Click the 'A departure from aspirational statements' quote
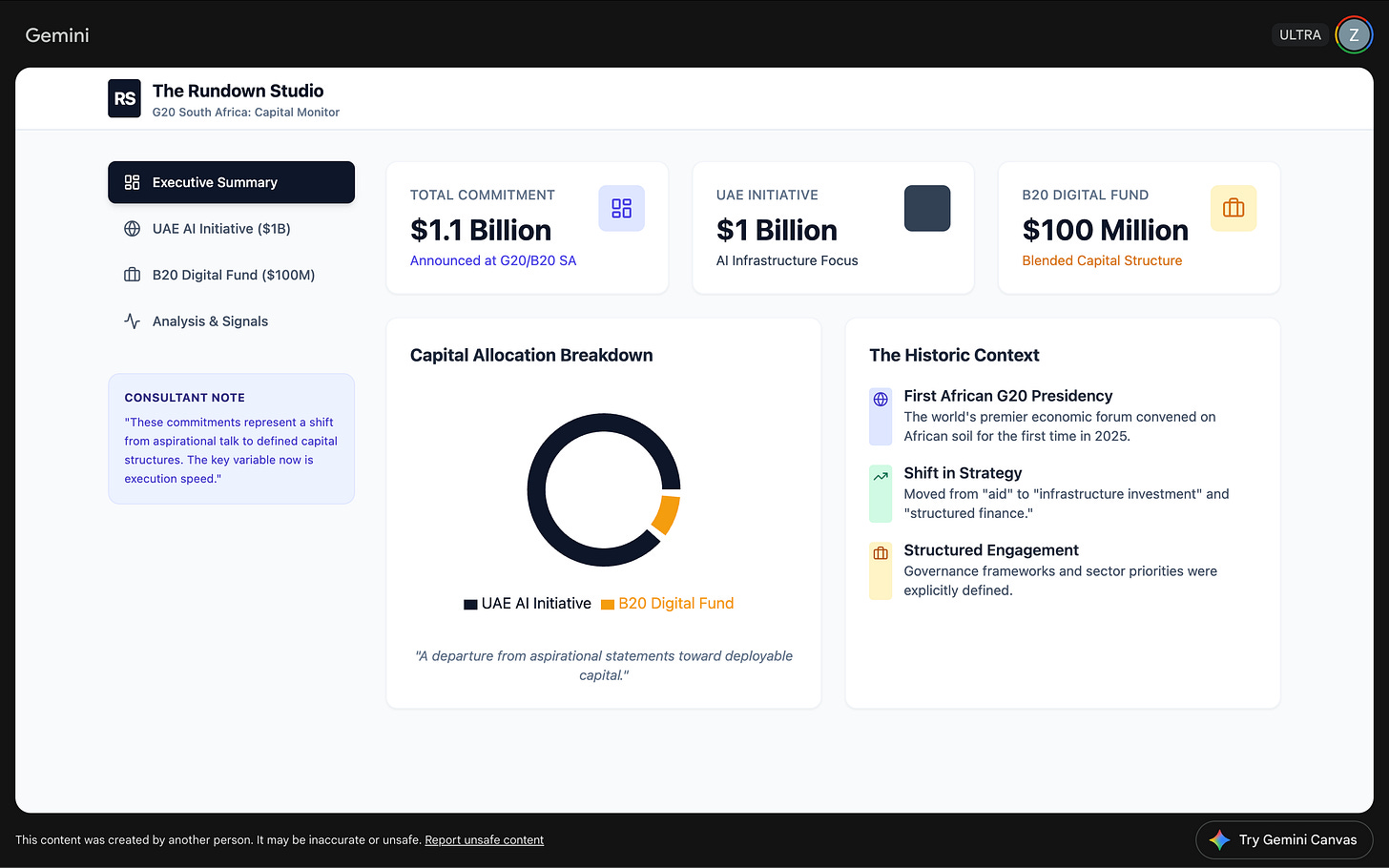The image size is (1389, 868). coord(604,666)
